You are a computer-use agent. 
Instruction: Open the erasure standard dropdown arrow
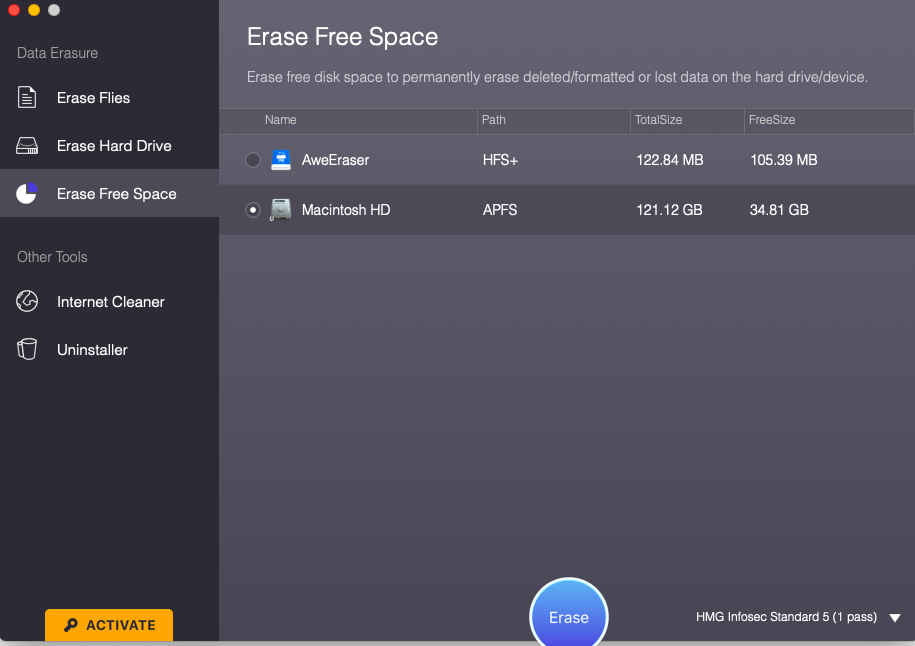pyautogui.click(x=895, y=617)
